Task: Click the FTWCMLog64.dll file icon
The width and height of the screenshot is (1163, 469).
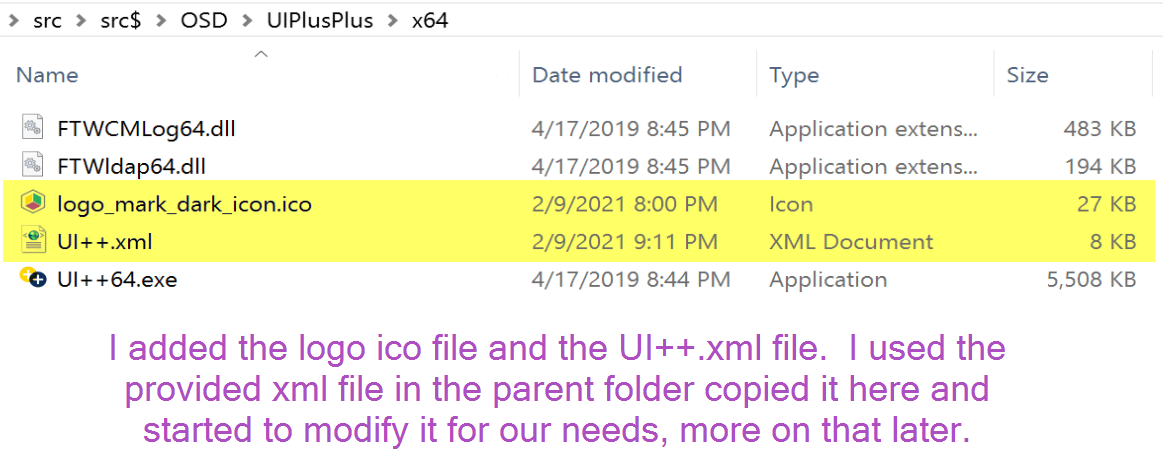Action: (32, 128)
